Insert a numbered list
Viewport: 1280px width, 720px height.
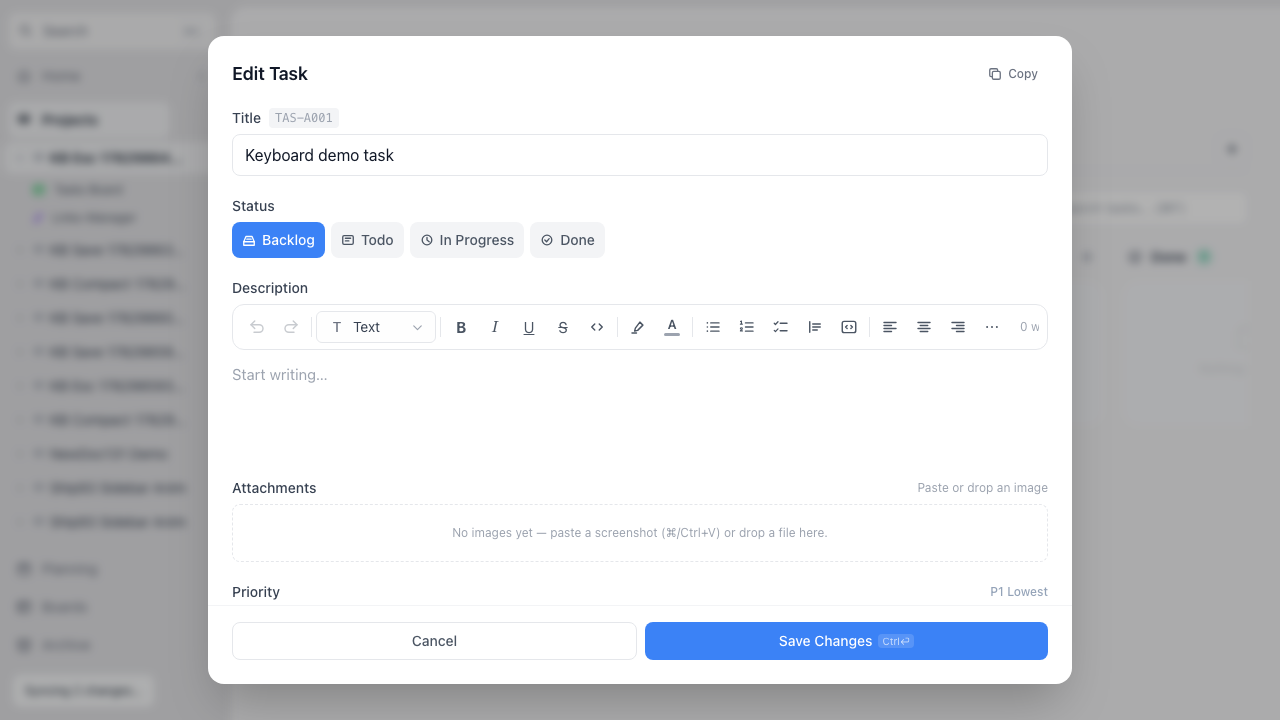[747, 327]
